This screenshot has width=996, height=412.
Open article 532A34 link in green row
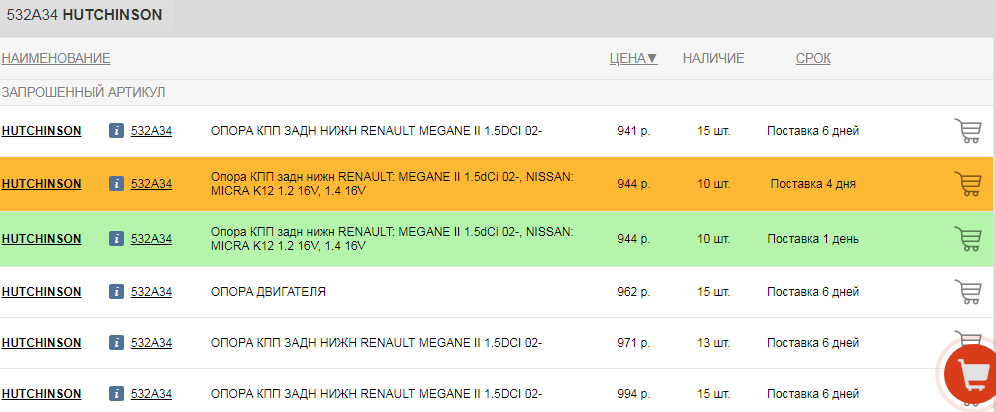[x=151, y=239]
